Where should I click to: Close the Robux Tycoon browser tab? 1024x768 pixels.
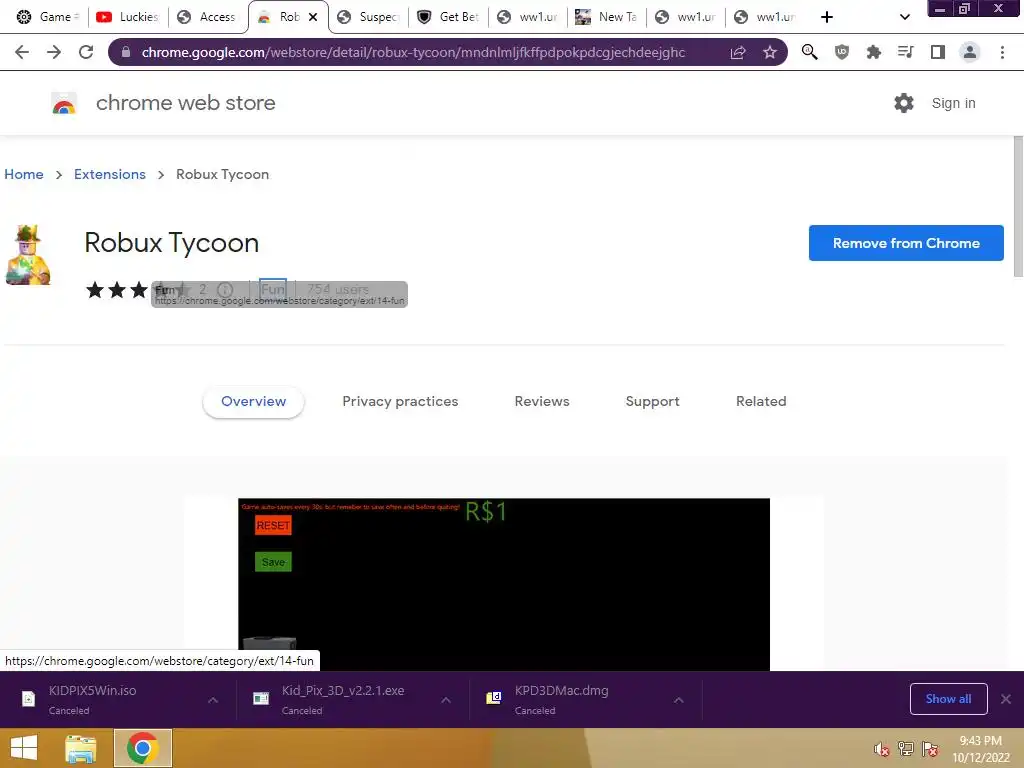[x=313, y=17]
